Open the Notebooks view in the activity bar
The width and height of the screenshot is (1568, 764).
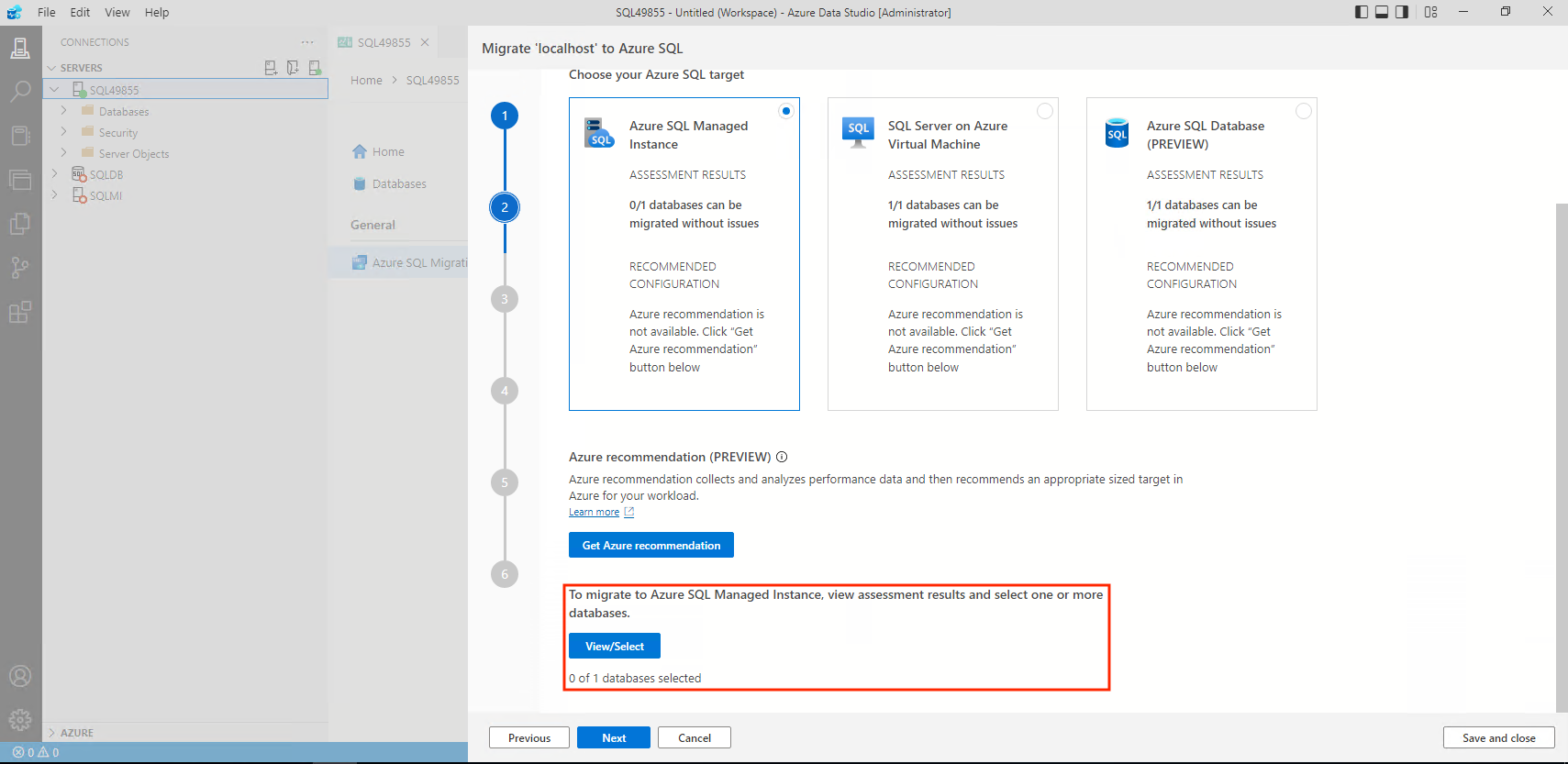coord(20,136)
